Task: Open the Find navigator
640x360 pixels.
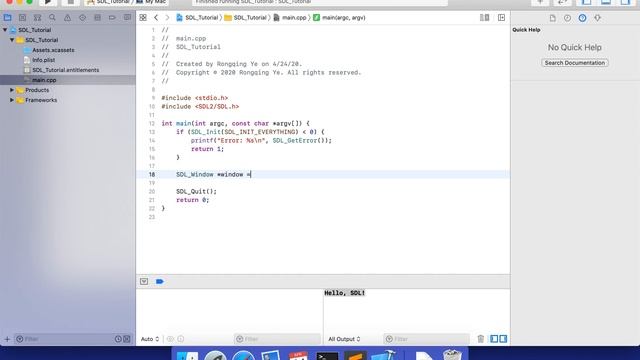Action: 52,18
